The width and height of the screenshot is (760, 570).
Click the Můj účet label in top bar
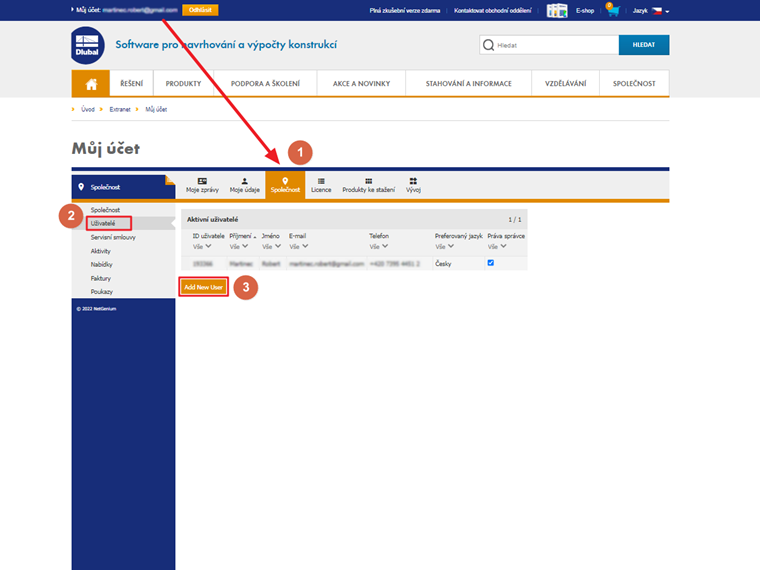click(x=88, y=10)
